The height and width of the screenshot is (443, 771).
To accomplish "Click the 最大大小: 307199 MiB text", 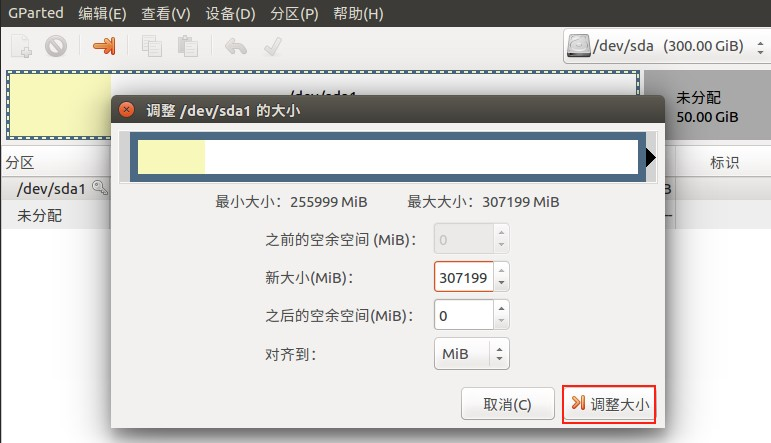I will (x=483, y=202).
